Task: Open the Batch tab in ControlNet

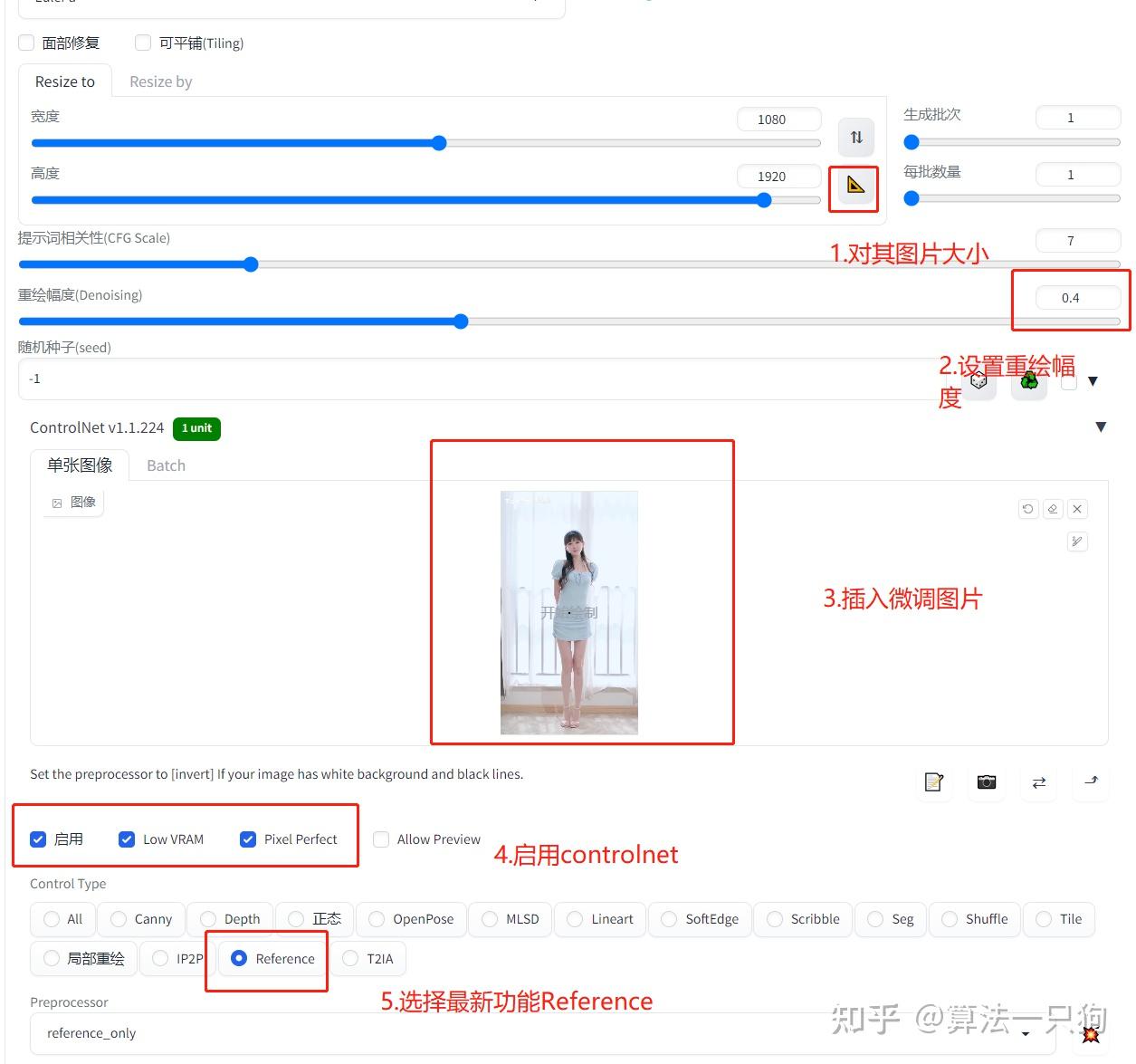Action: [x=166, y=465]
